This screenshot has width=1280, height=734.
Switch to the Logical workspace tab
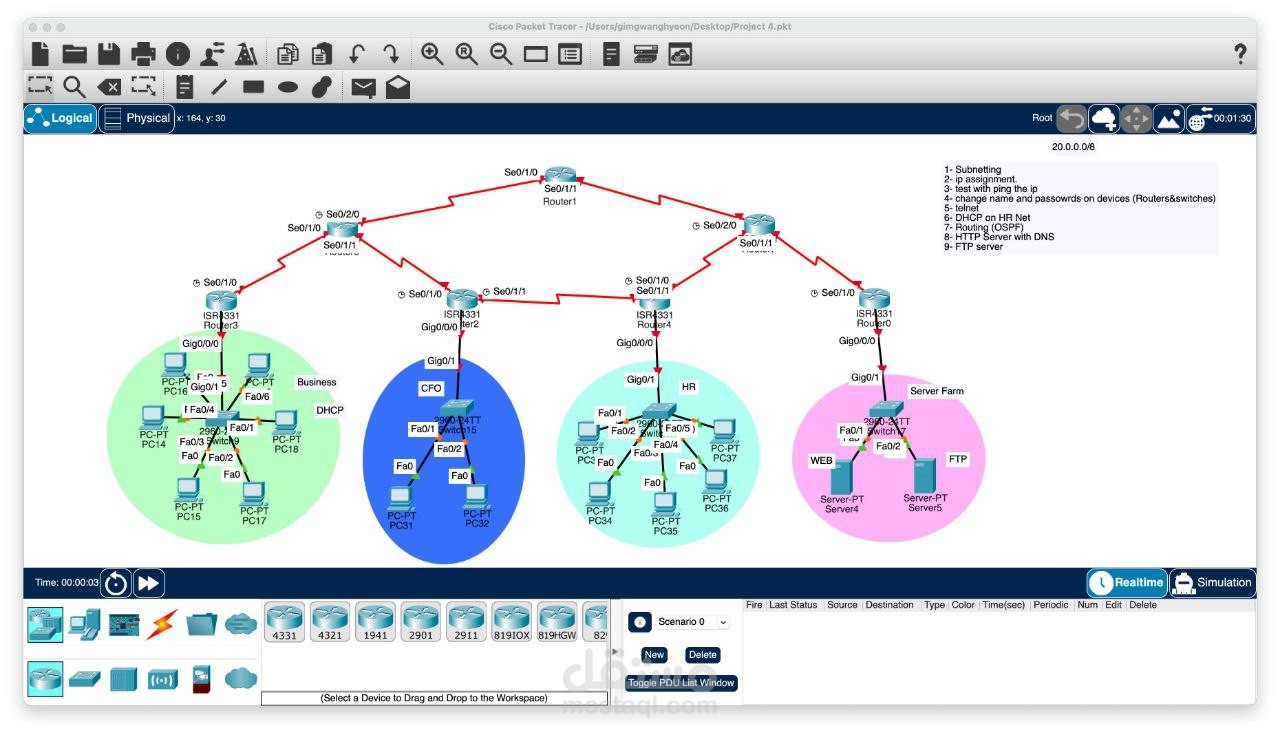[61, 118]
